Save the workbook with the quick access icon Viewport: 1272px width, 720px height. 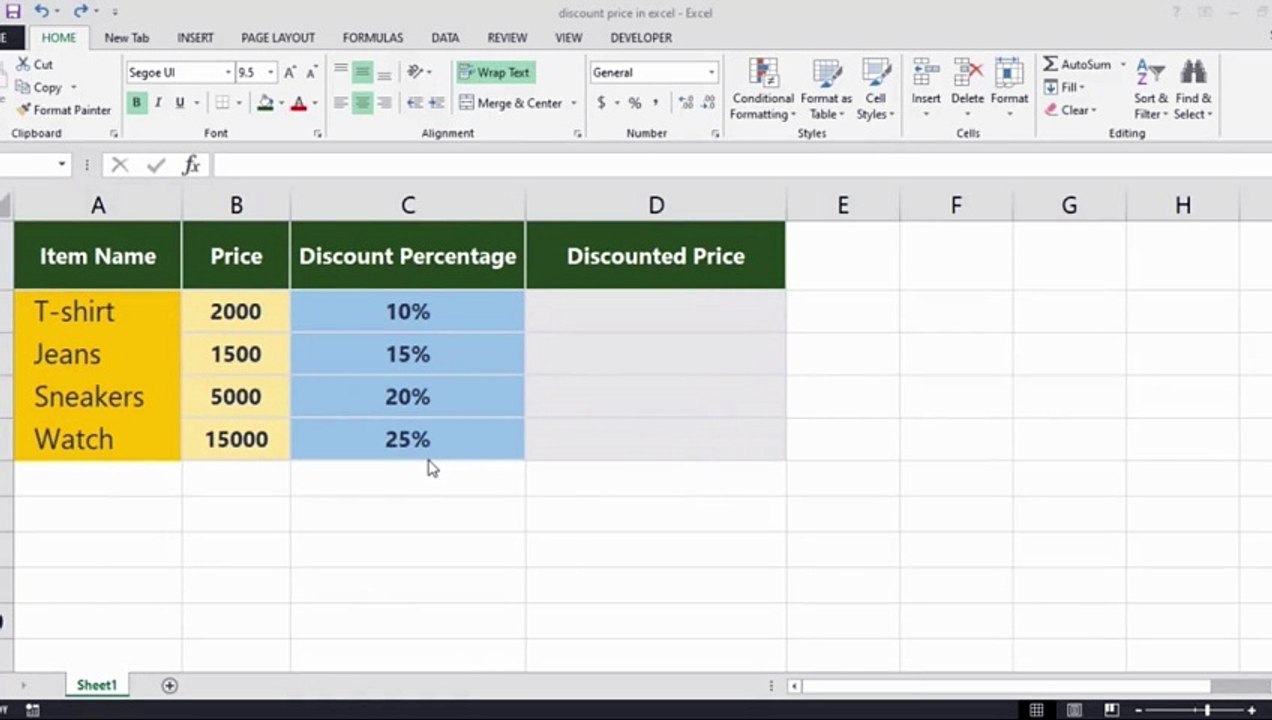click(13, 12)
